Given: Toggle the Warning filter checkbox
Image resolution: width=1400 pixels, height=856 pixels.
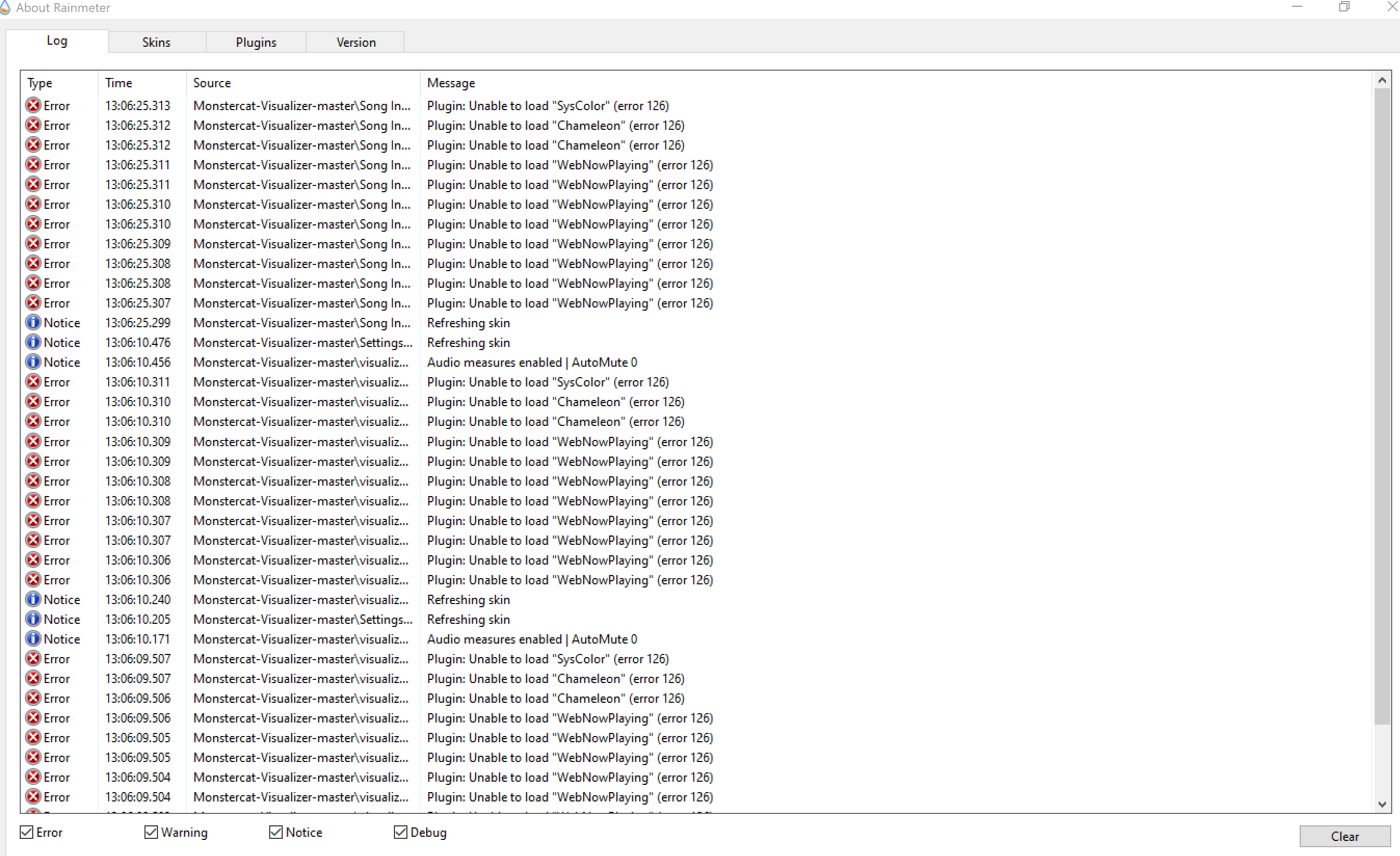Looking at the screenshot, I should click(151, 832).
